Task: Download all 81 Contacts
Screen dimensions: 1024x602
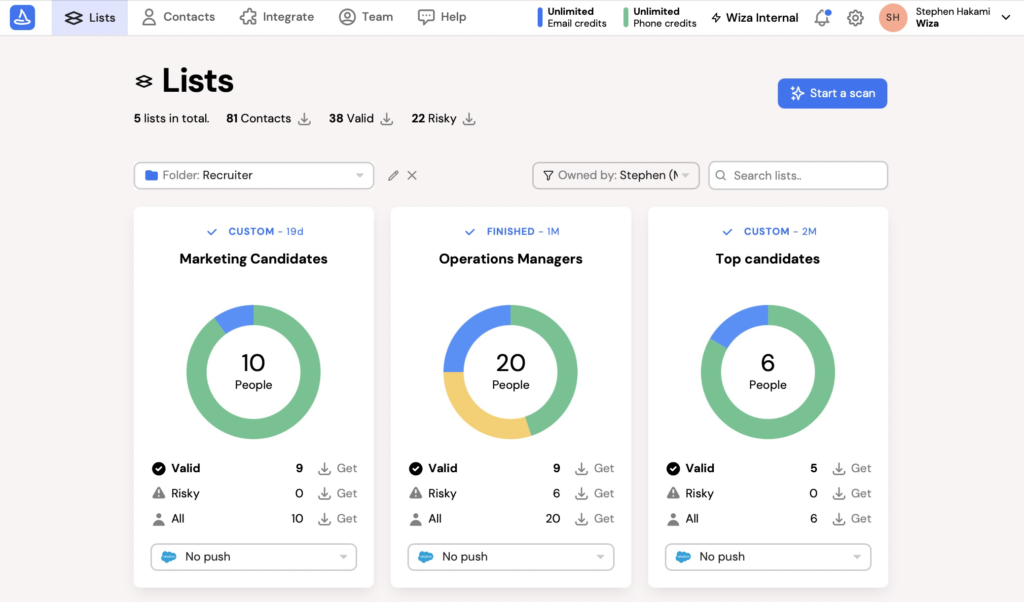Action: point(304,119)
